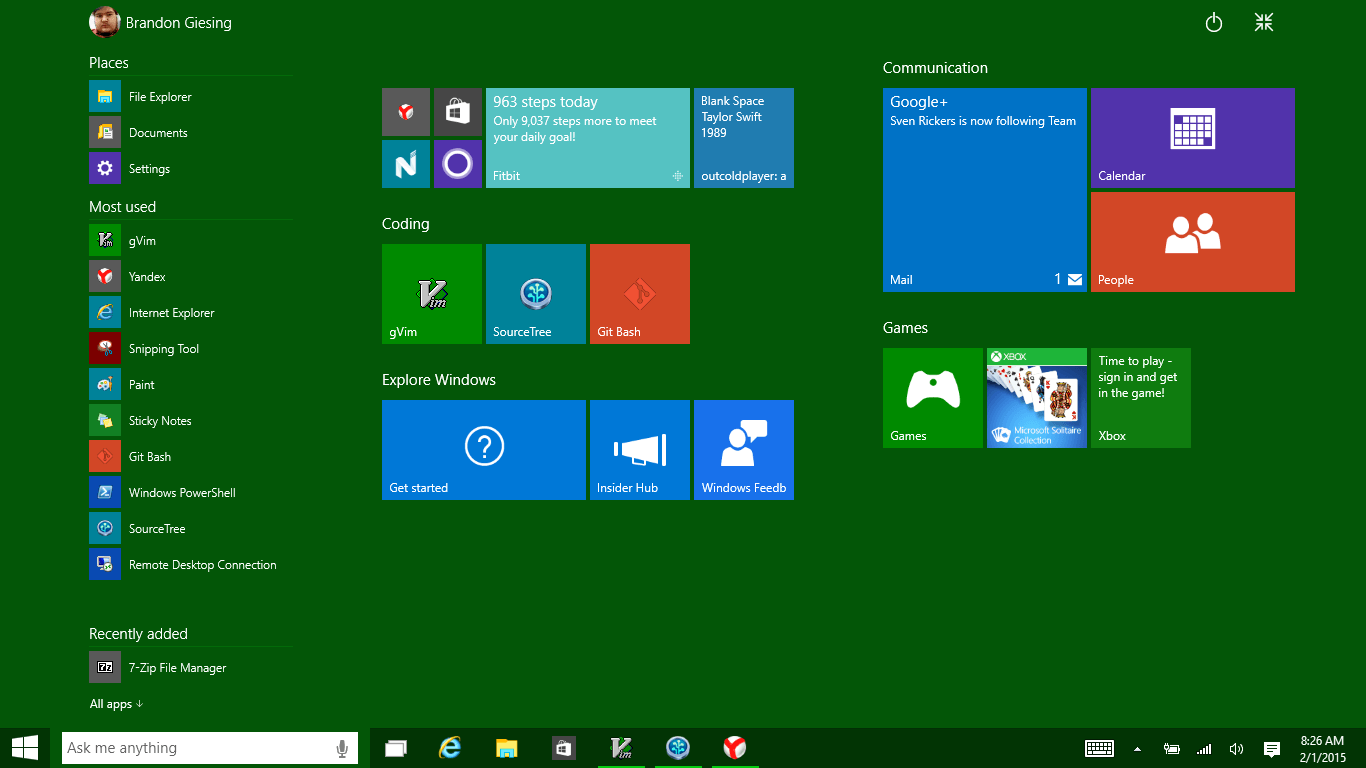Screen dimensions: 1366x768
Task: Open the volume speaker tray icon
Action: pos(1236,748)
